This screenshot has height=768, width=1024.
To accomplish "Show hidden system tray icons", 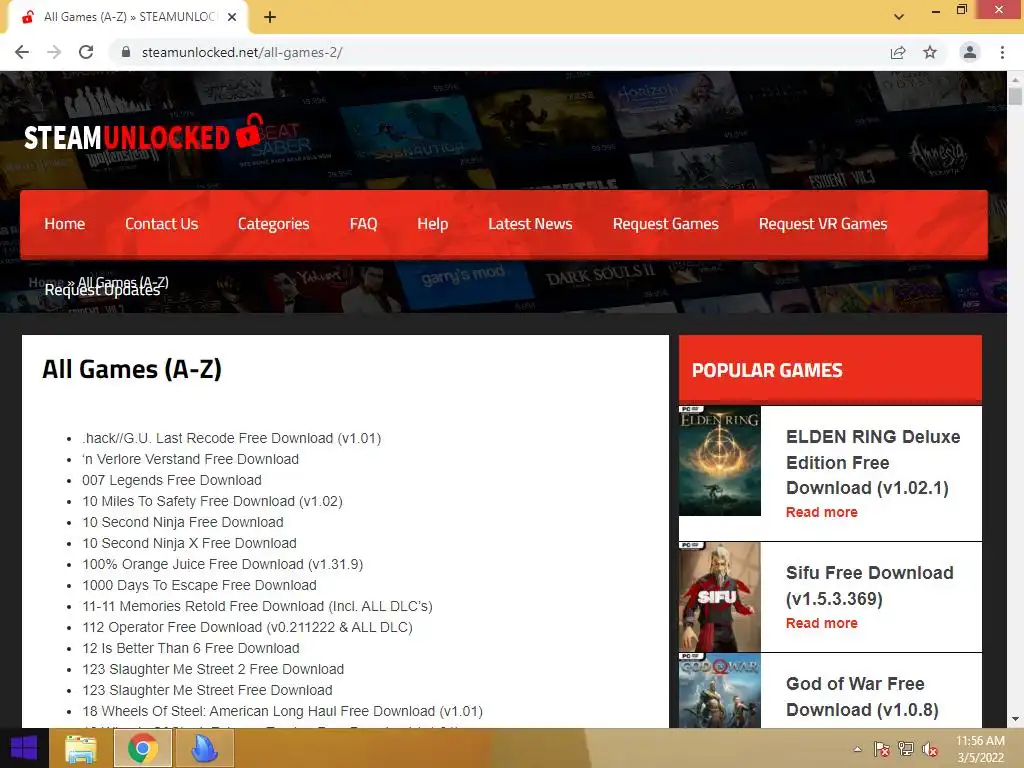I will point(857,749).
